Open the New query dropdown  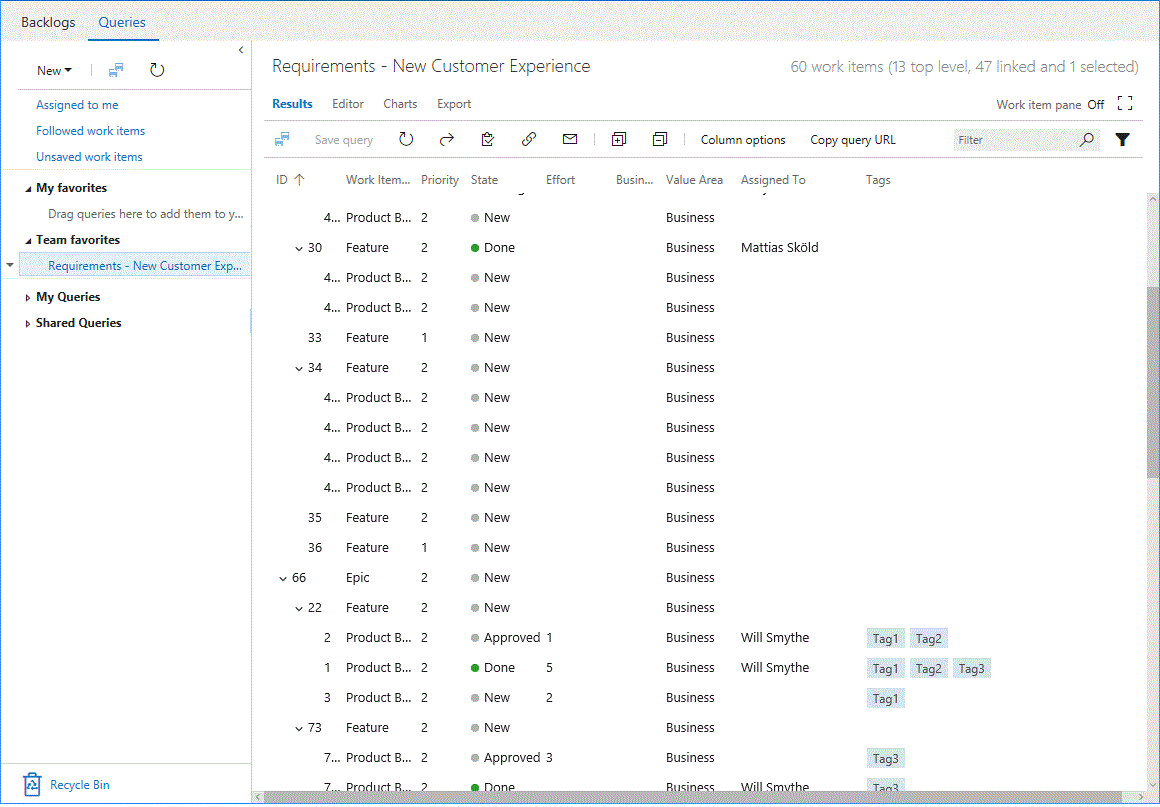click(x=54, y=70)
